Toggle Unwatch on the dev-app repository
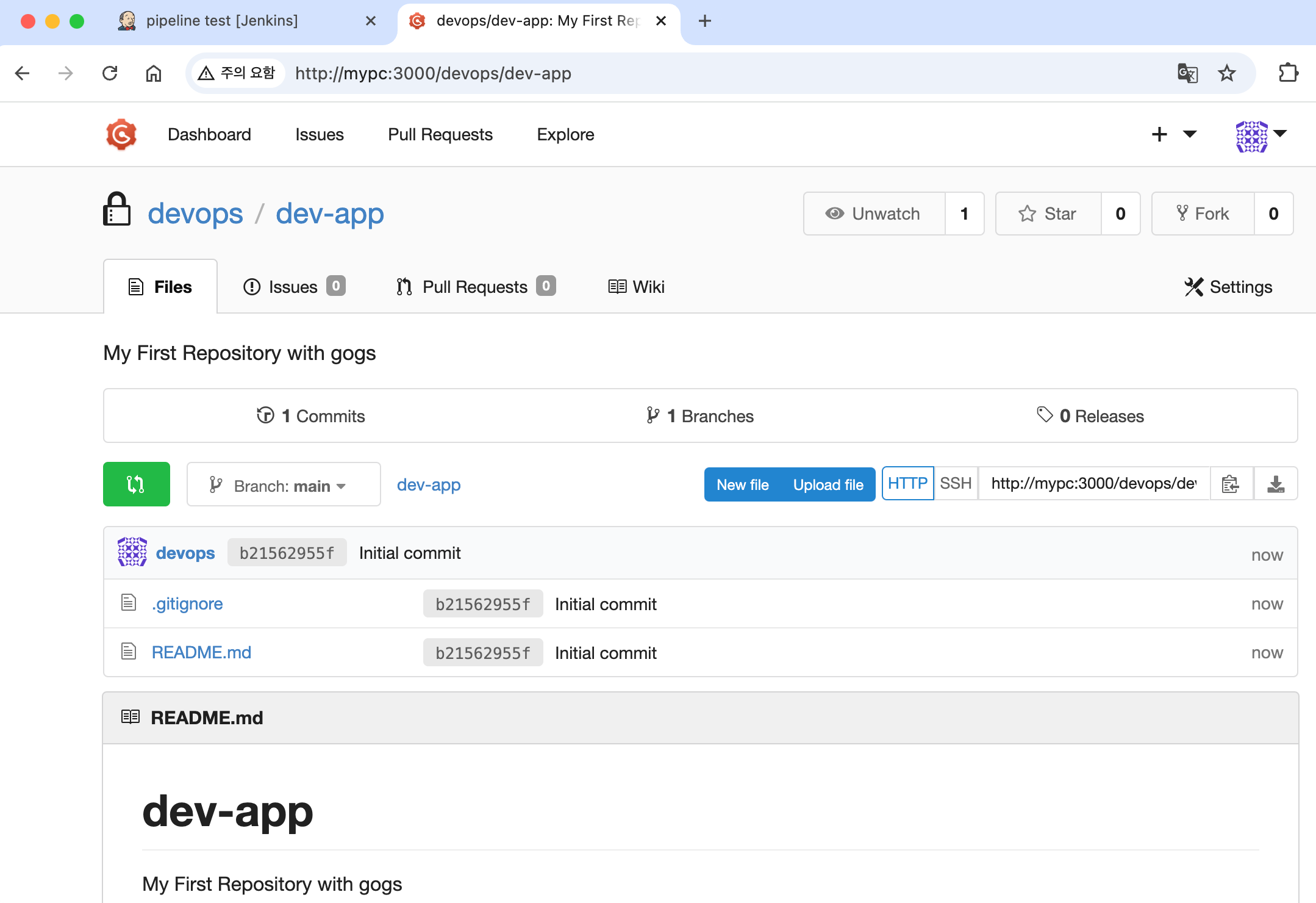The height and width of the screenshot is (903, 1316). 874,214
